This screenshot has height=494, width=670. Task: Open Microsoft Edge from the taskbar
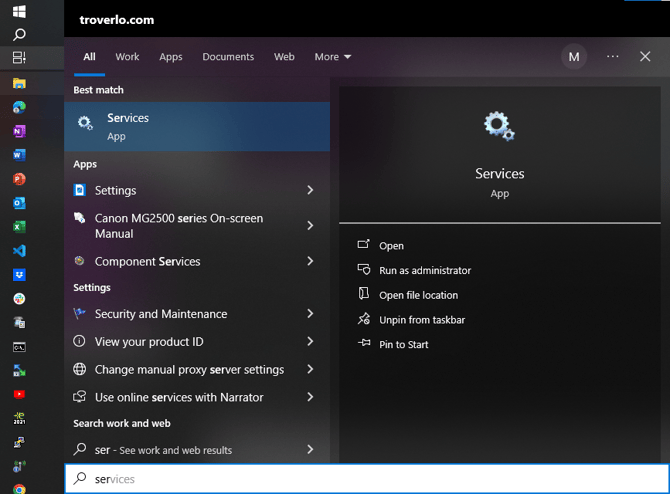click(19, 107)
